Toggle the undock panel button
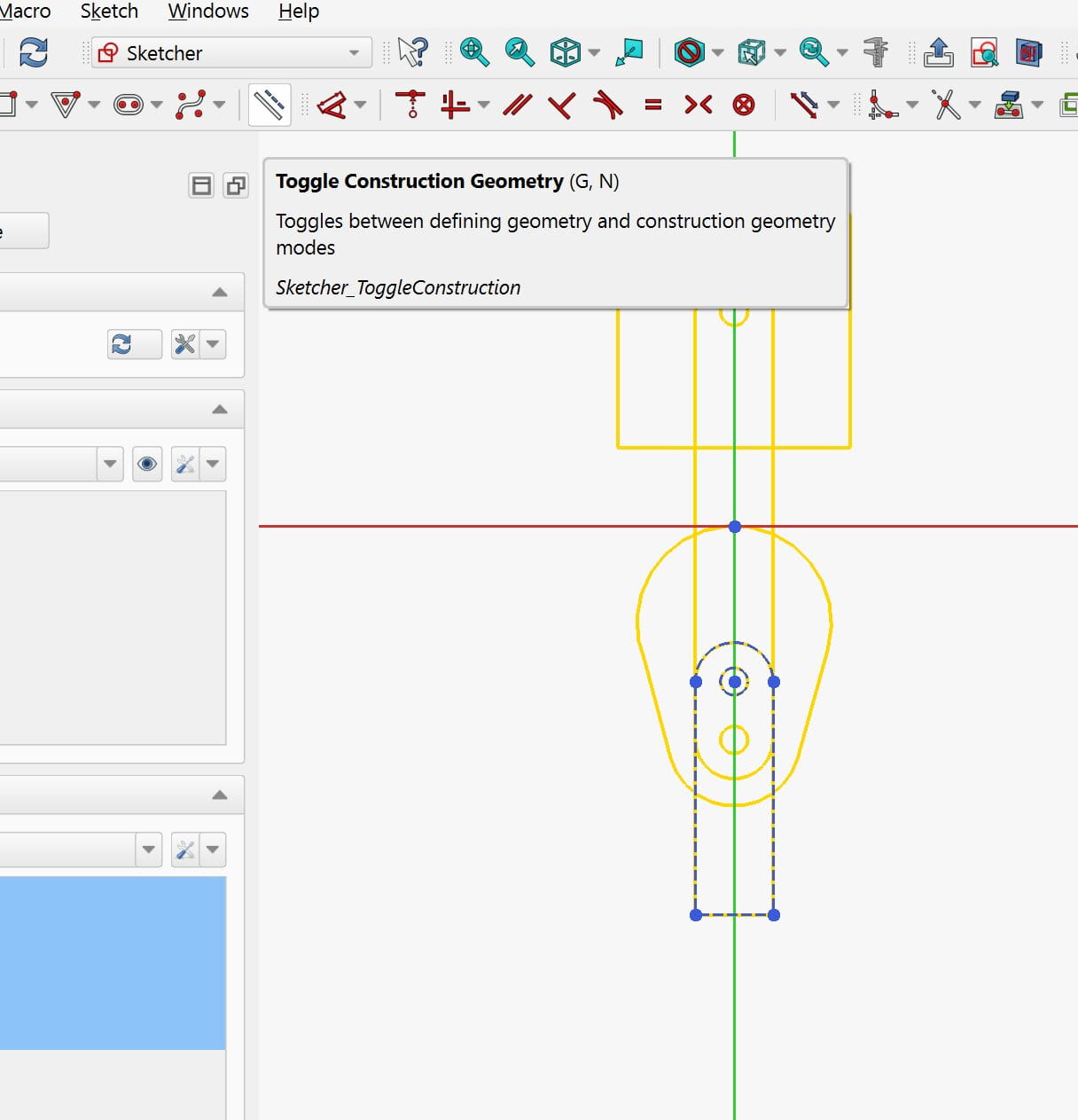Viewport: 1078px width, 1120px height. click(236, 185)
